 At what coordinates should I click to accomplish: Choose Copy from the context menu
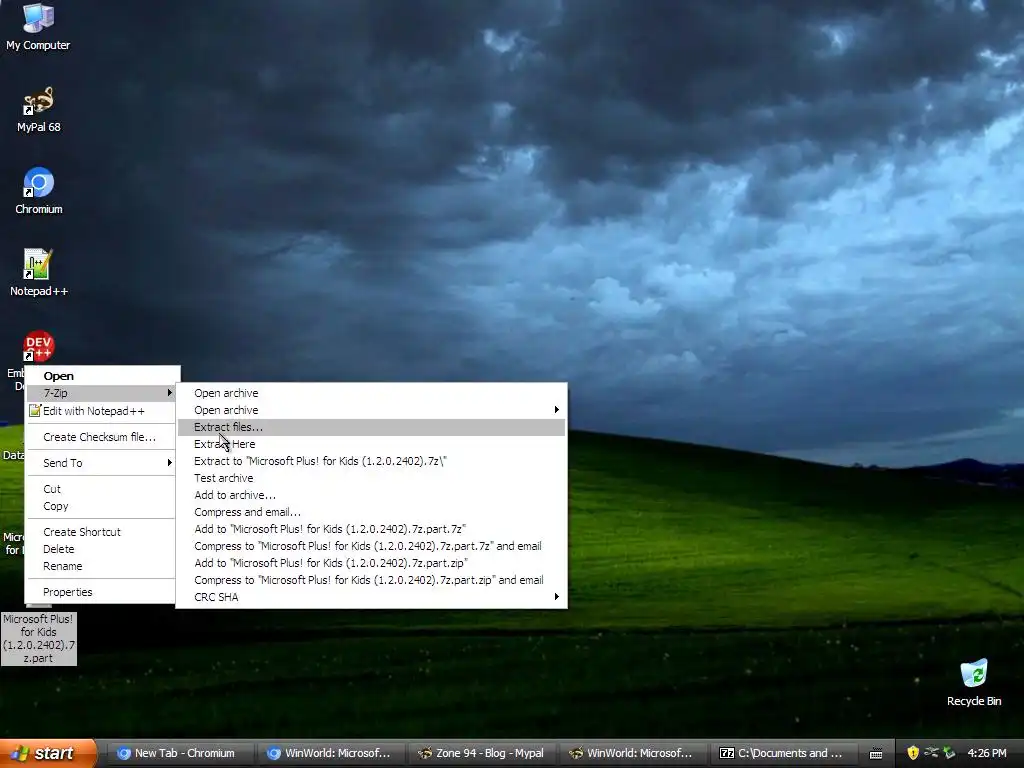pos(102,505)
